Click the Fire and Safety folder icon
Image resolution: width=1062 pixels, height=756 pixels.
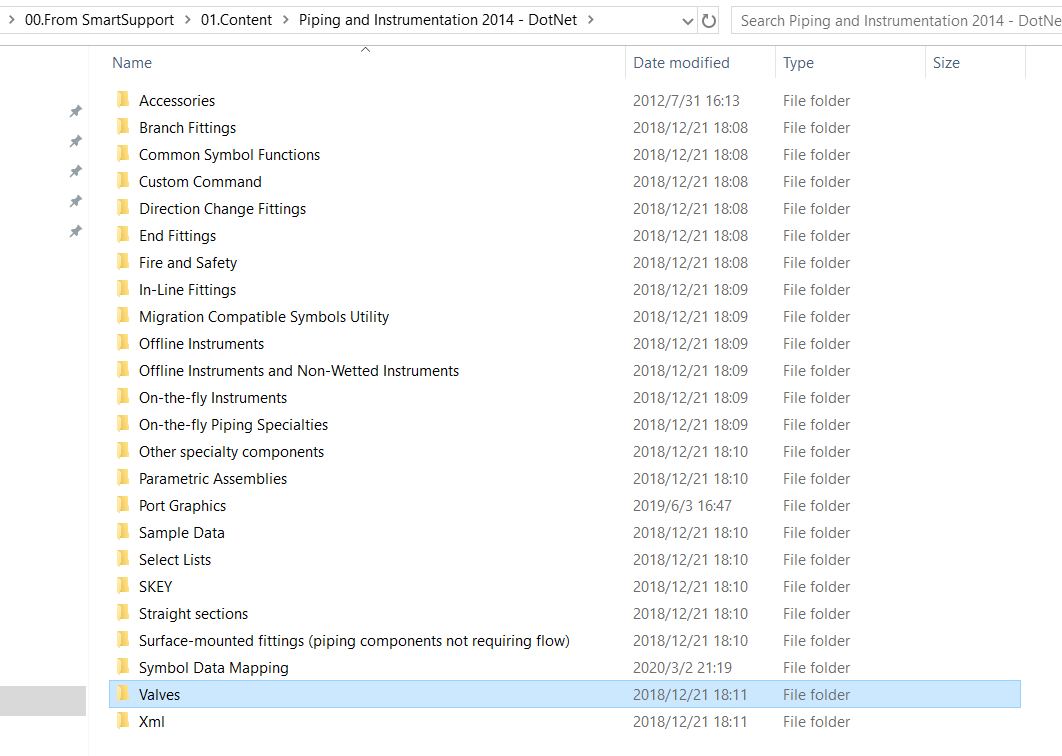(x=123, y=262)
